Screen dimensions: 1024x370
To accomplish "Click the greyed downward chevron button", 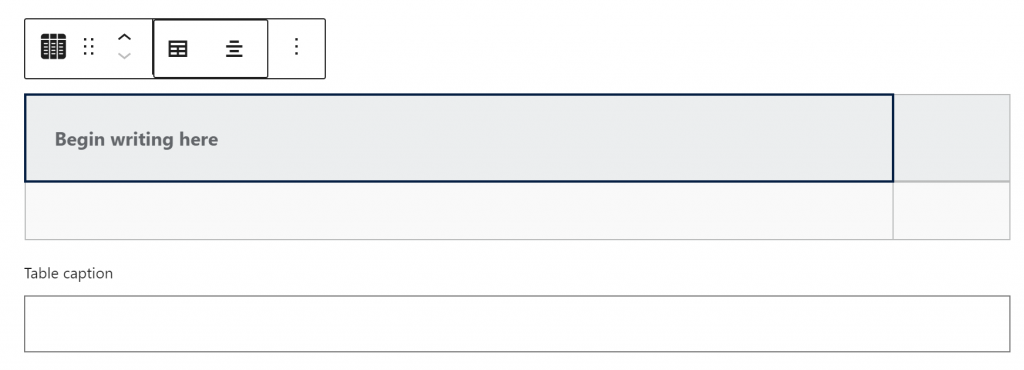I will [124, 56].
